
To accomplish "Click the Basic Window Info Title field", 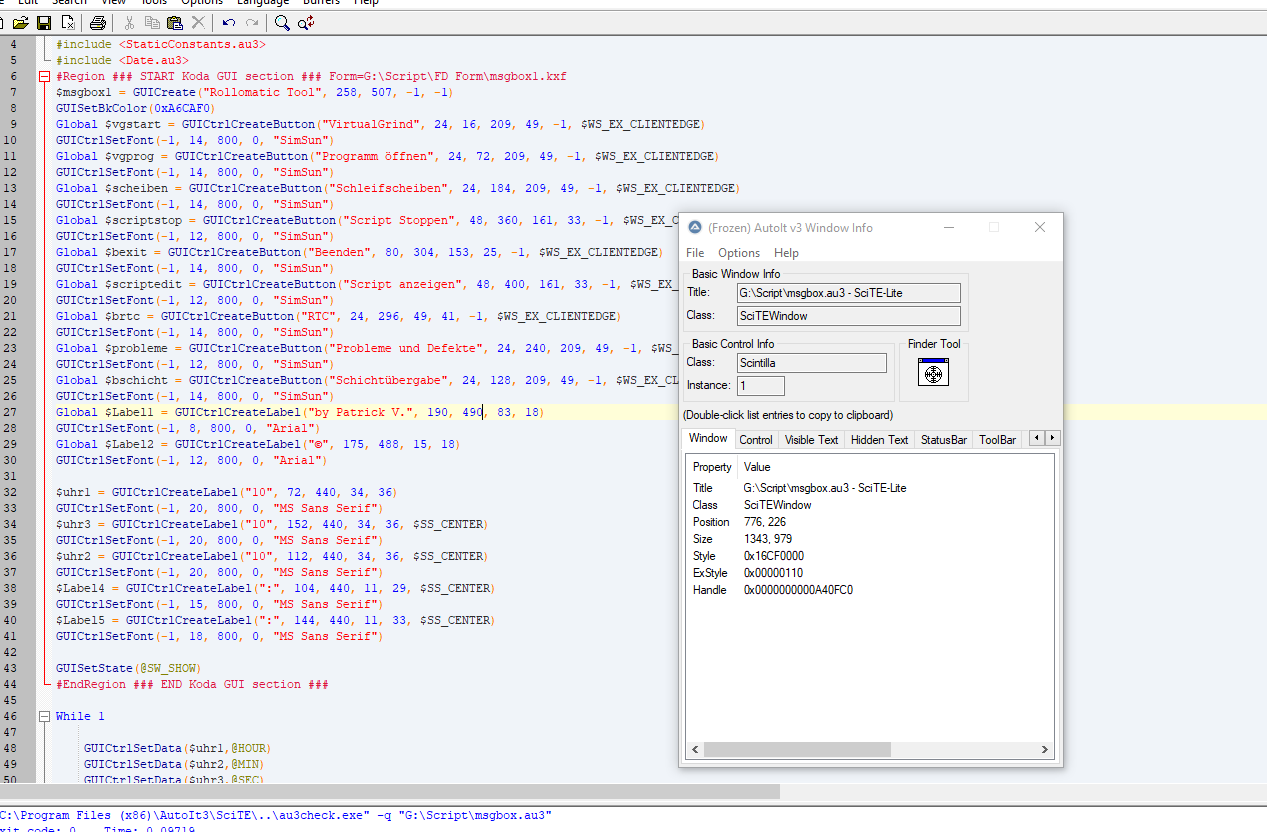I will click(849, 293).
